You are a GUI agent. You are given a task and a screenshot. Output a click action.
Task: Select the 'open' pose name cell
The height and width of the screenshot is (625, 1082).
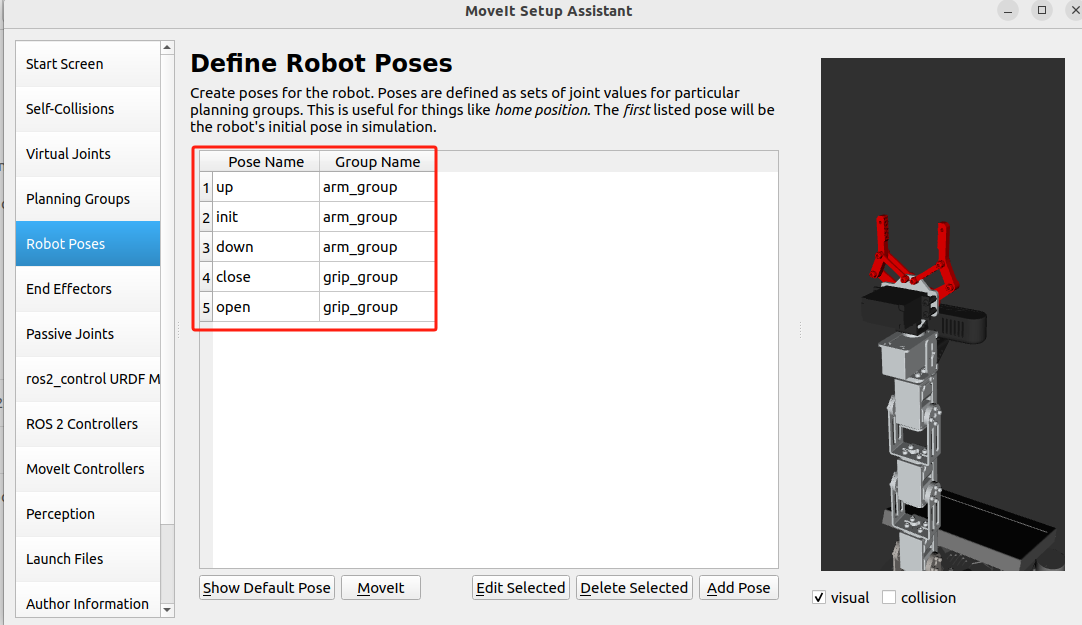(x=266, y=307)
